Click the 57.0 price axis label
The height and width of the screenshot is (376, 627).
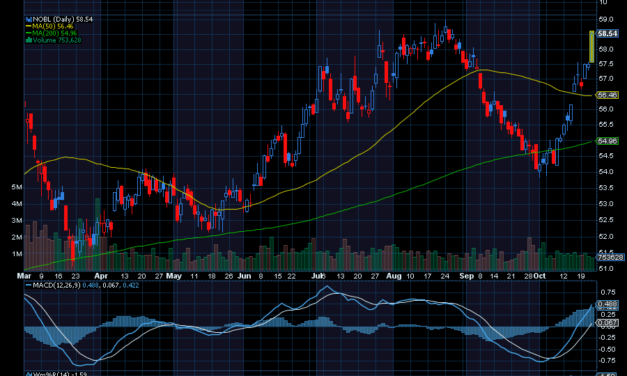605,79
